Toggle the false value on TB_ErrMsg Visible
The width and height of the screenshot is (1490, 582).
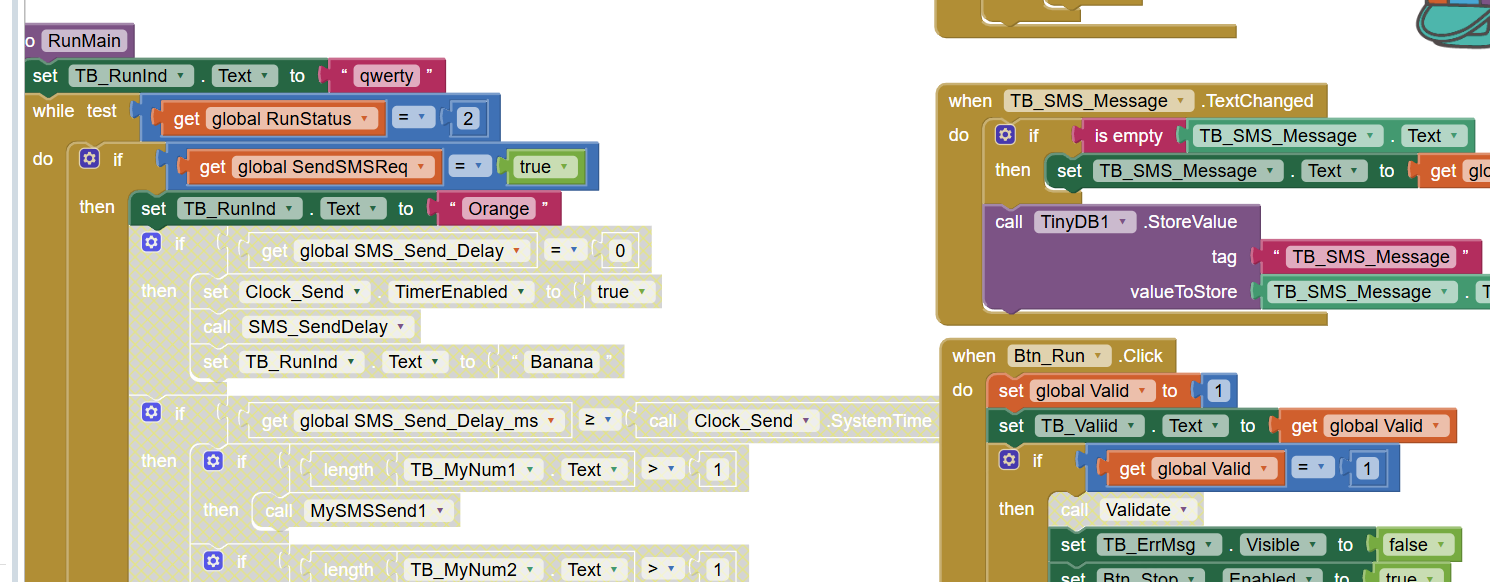1418,545
